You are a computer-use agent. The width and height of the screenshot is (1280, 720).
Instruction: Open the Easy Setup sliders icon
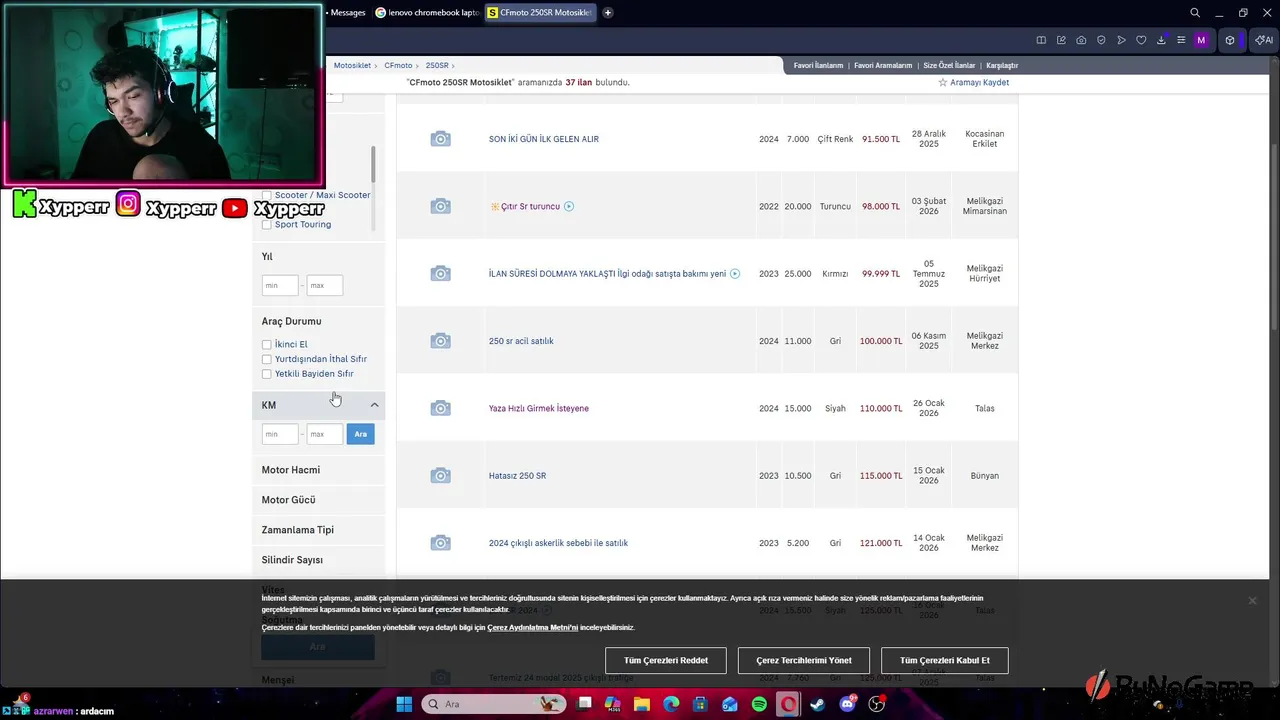(1181, 40)
